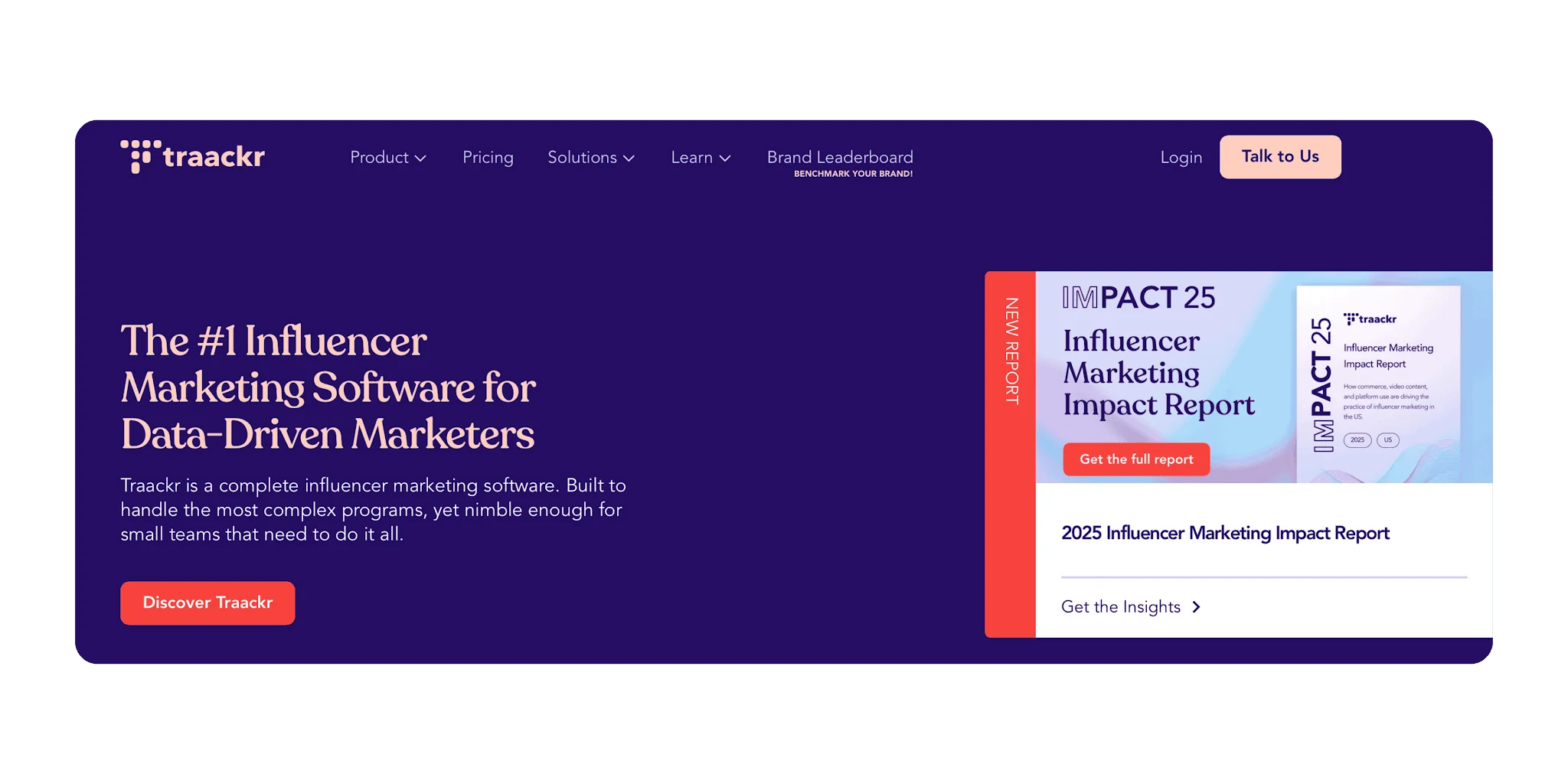The width and height of the screenshot is (1568, 784).
Task: Open 2025 Influencer Marketing Impact Report title
Action: [1225, 533]
